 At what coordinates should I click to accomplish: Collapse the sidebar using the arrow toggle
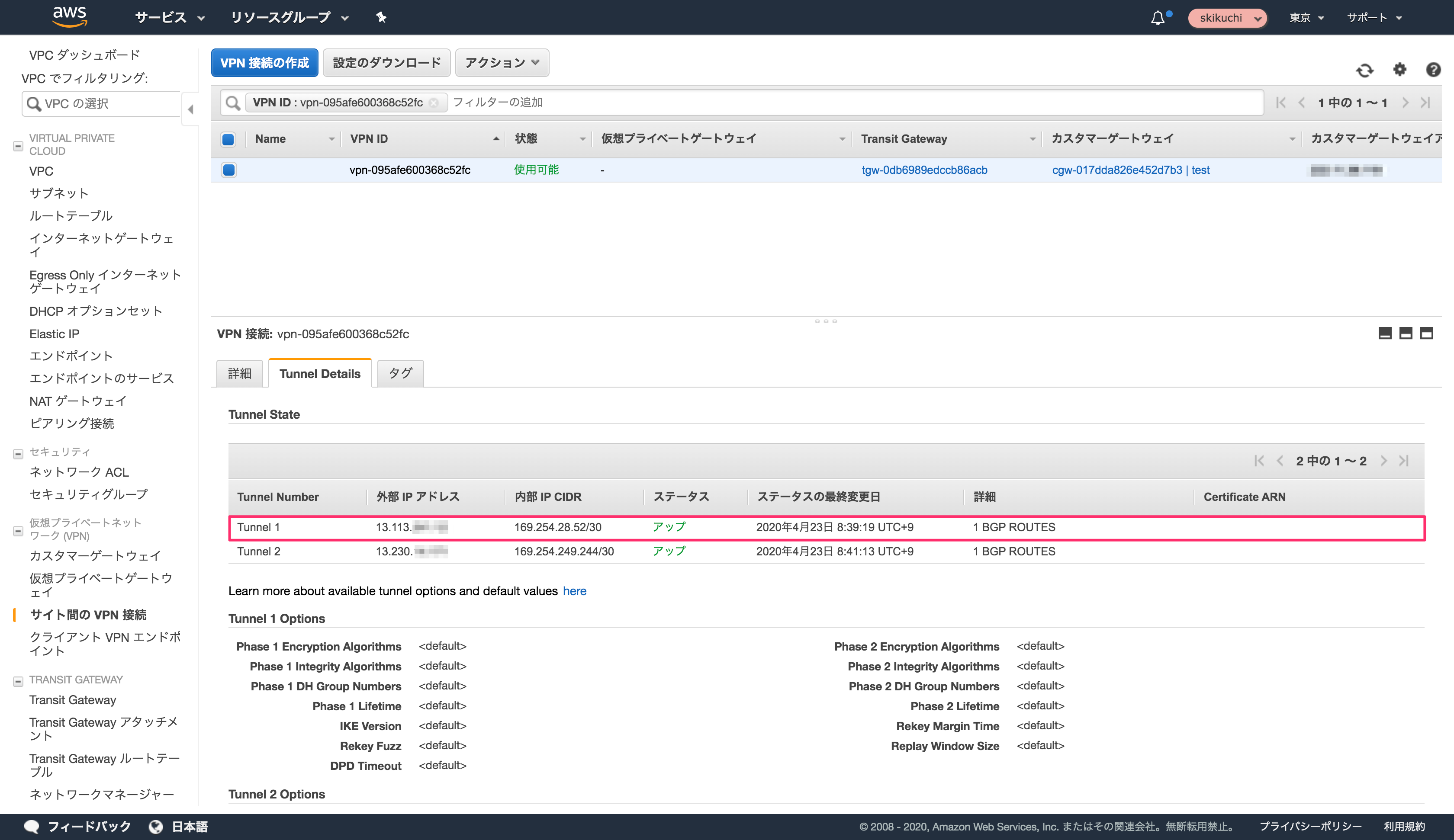pos(190,109)
